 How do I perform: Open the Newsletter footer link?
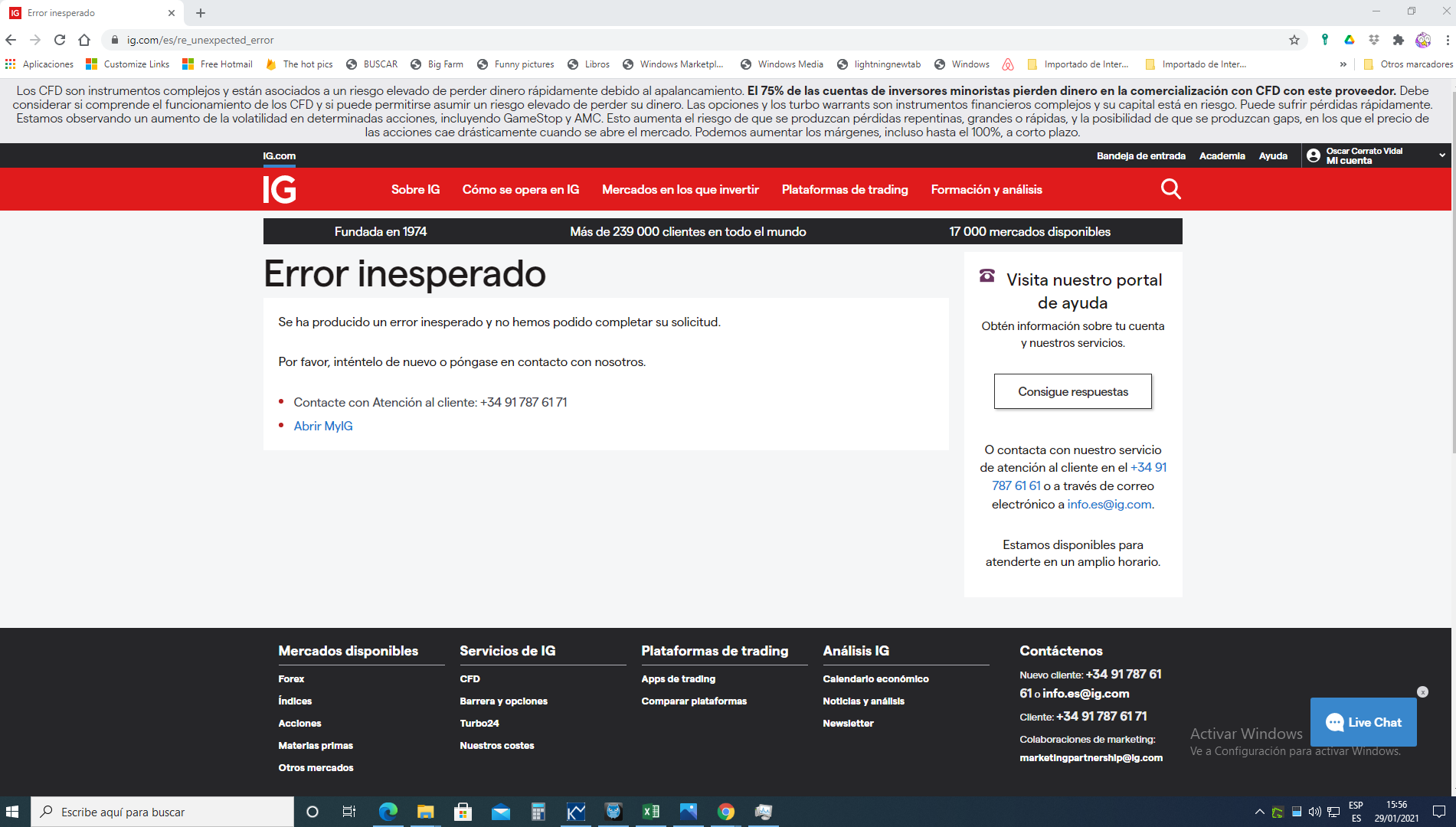coord(848,723)
